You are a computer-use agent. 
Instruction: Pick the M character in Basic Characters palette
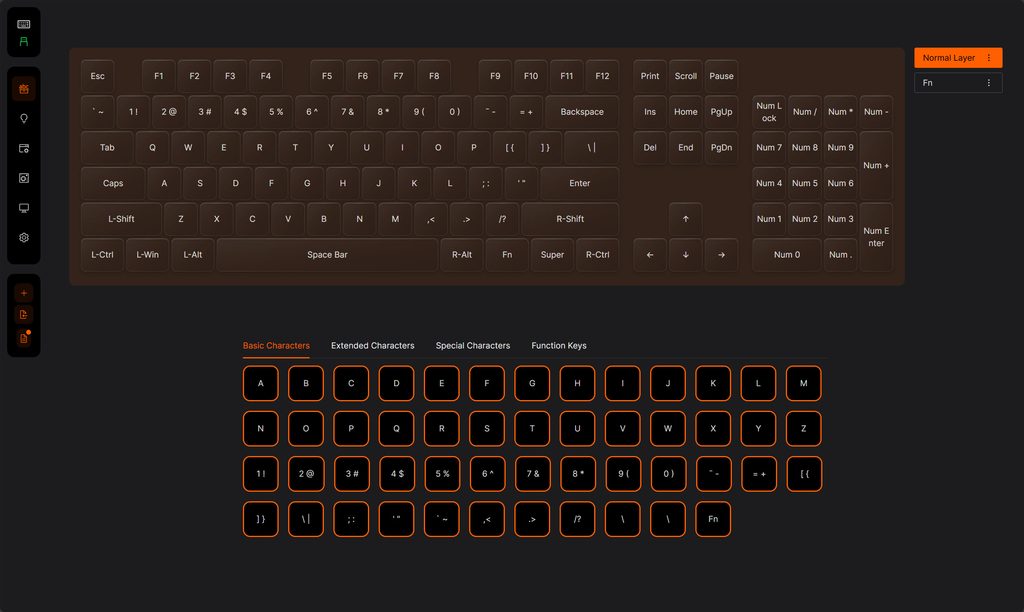tap(804, 383)
